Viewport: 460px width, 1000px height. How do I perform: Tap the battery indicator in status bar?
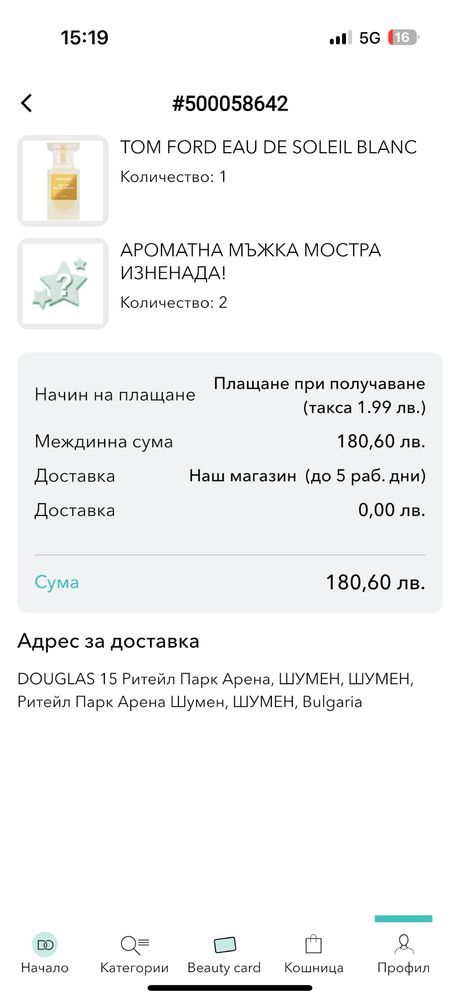click(403, 38)
